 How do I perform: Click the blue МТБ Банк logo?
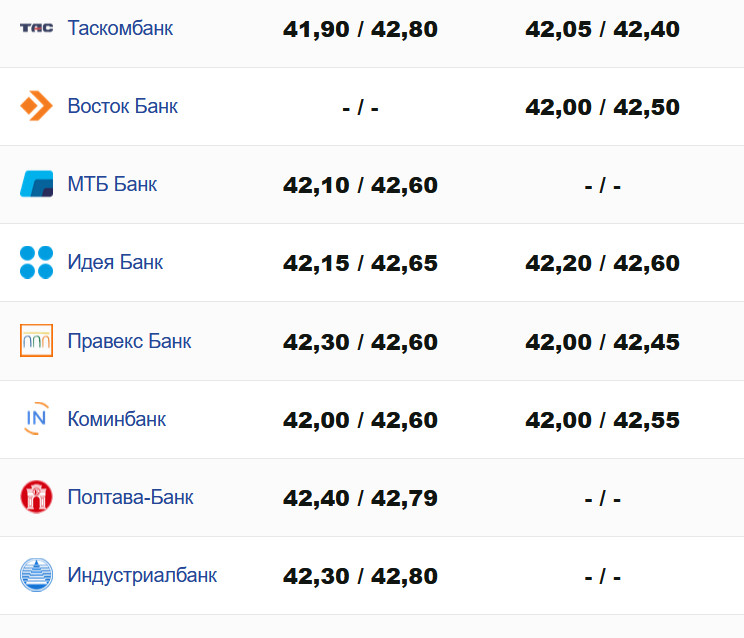(37, 184)
